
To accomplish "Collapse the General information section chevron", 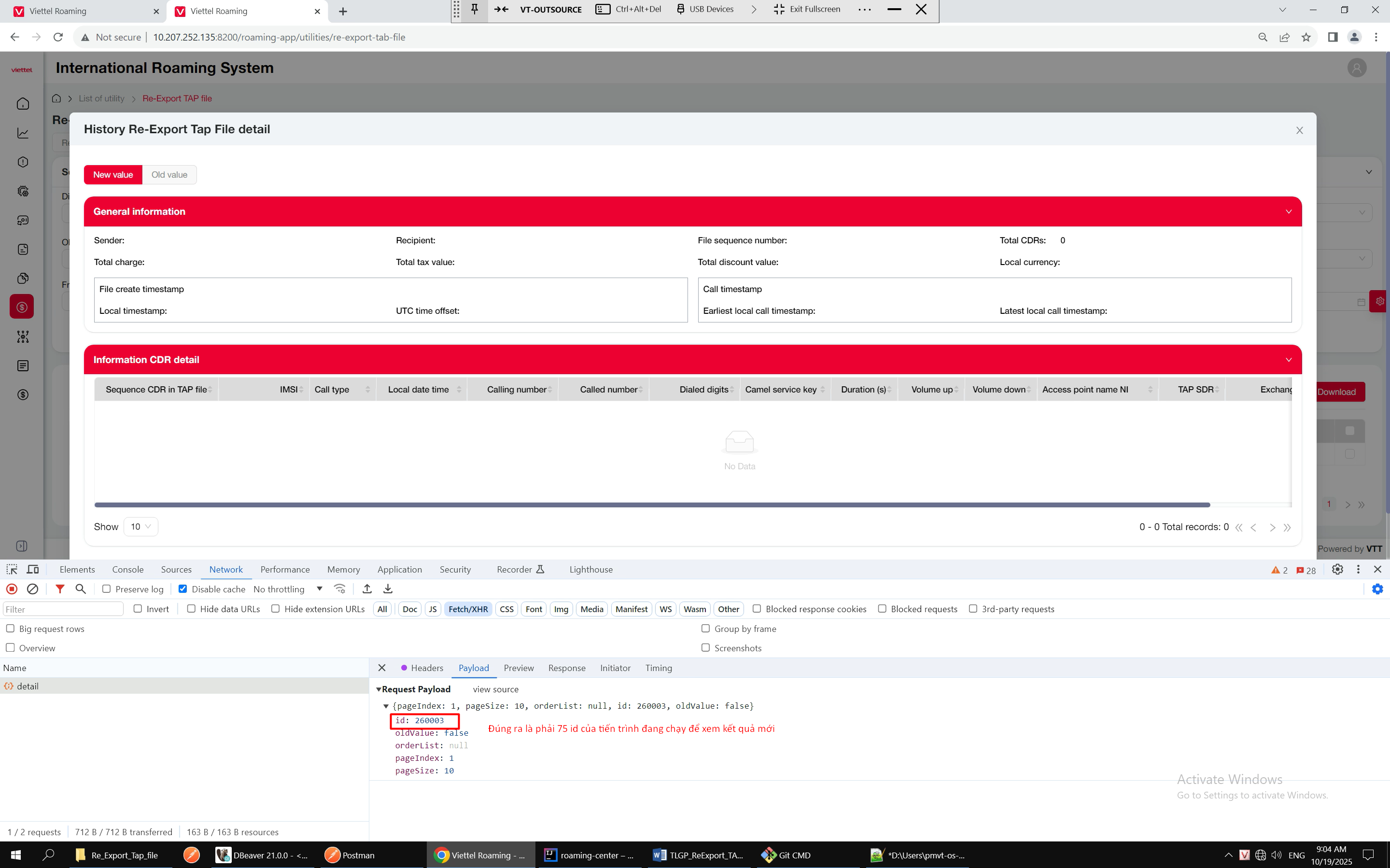I will [1289, 212].
